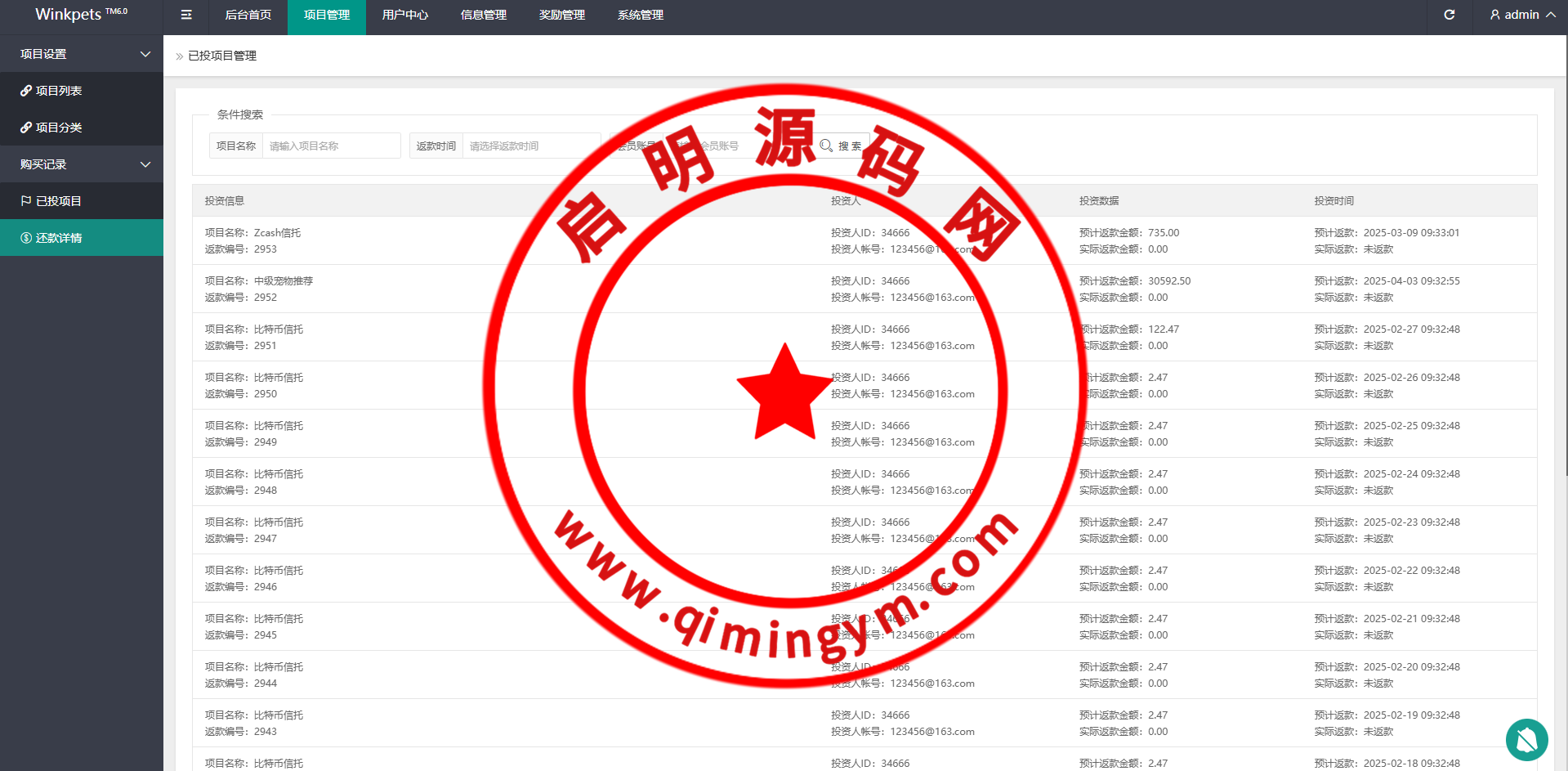
Task: Click the link icon beside 项目列表
Action: [26, 91]
